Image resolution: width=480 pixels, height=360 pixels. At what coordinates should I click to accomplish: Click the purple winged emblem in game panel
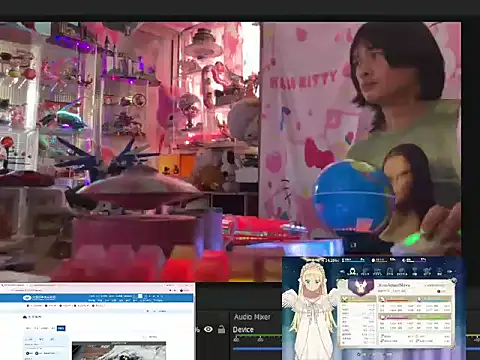click(x=360, y=286)
